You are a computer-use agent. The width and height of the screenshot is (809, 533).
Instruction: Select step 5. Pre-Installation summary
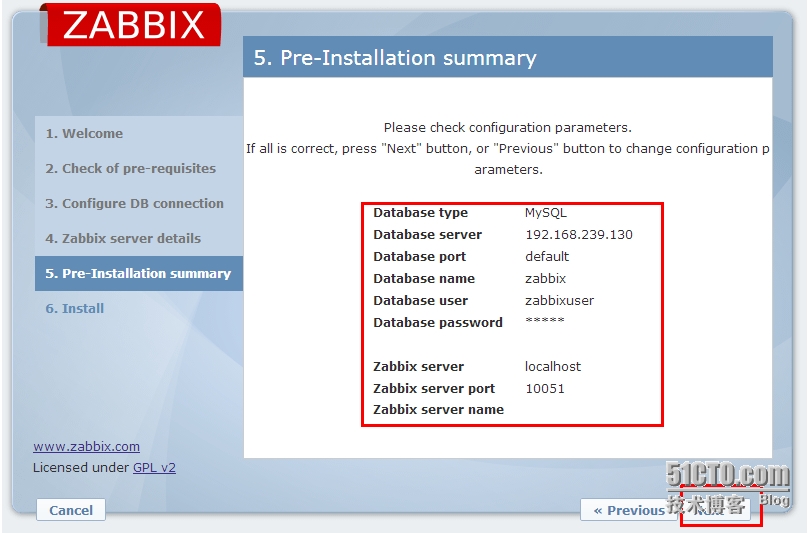pos(138,273)
